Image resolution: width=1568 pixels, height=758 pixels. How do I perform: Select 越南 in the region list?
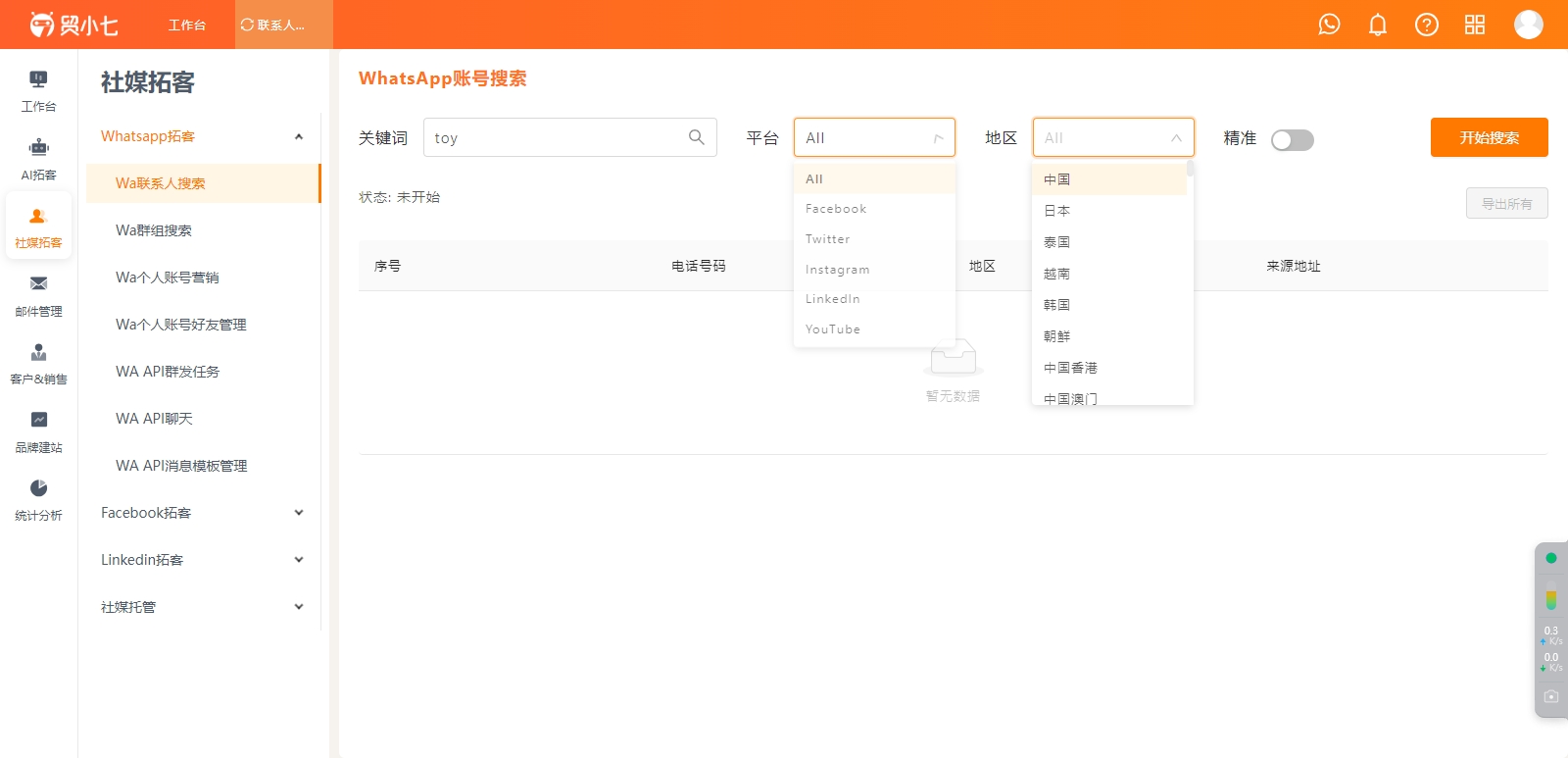point(1109,274)
